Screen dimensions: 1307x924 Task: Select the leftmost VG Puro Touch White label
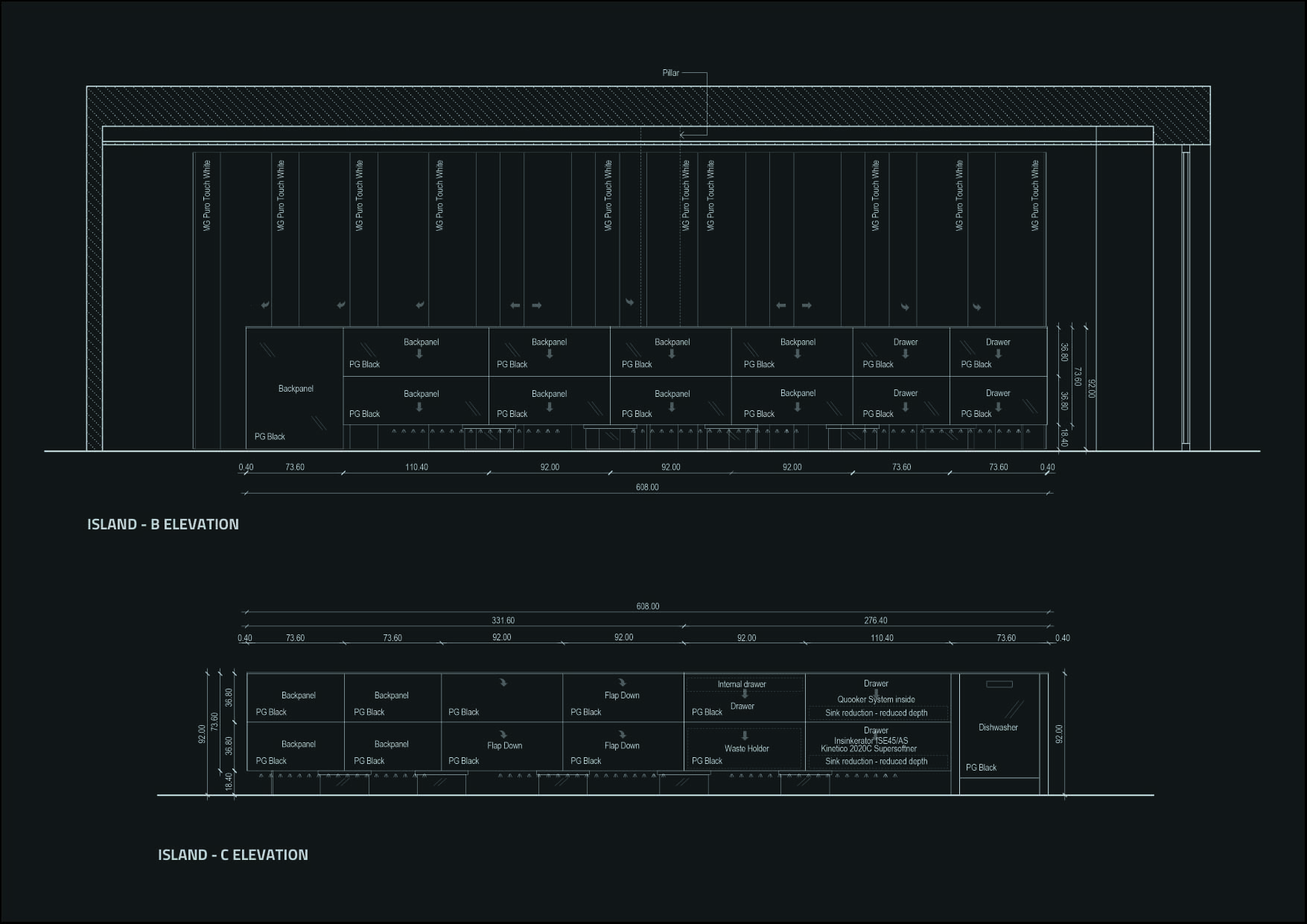pyautogui.click(x=207, y=195)
